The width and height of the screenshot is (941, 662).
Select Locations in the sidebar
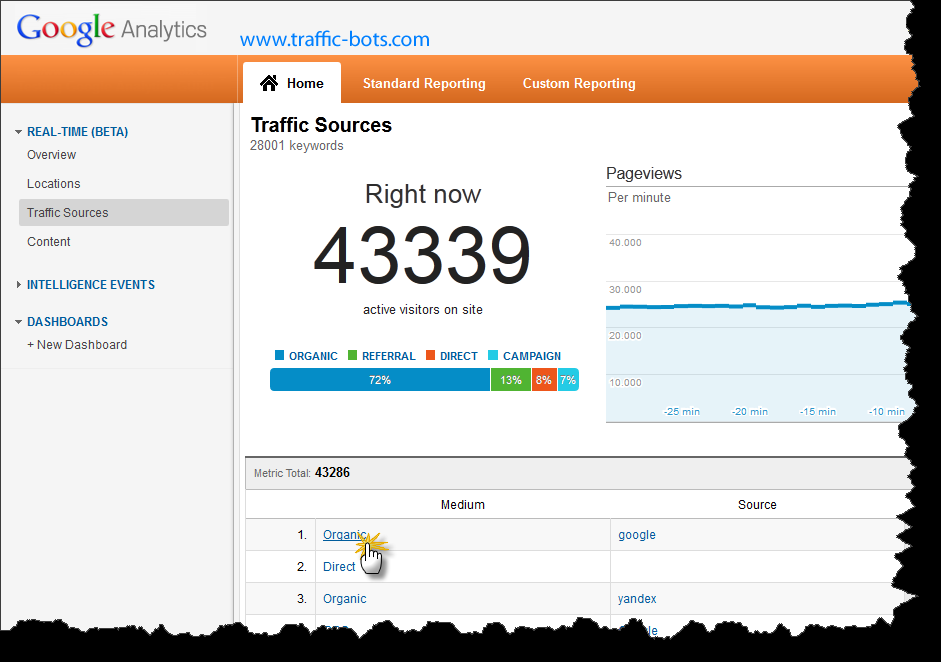click(x=54, y=184)
